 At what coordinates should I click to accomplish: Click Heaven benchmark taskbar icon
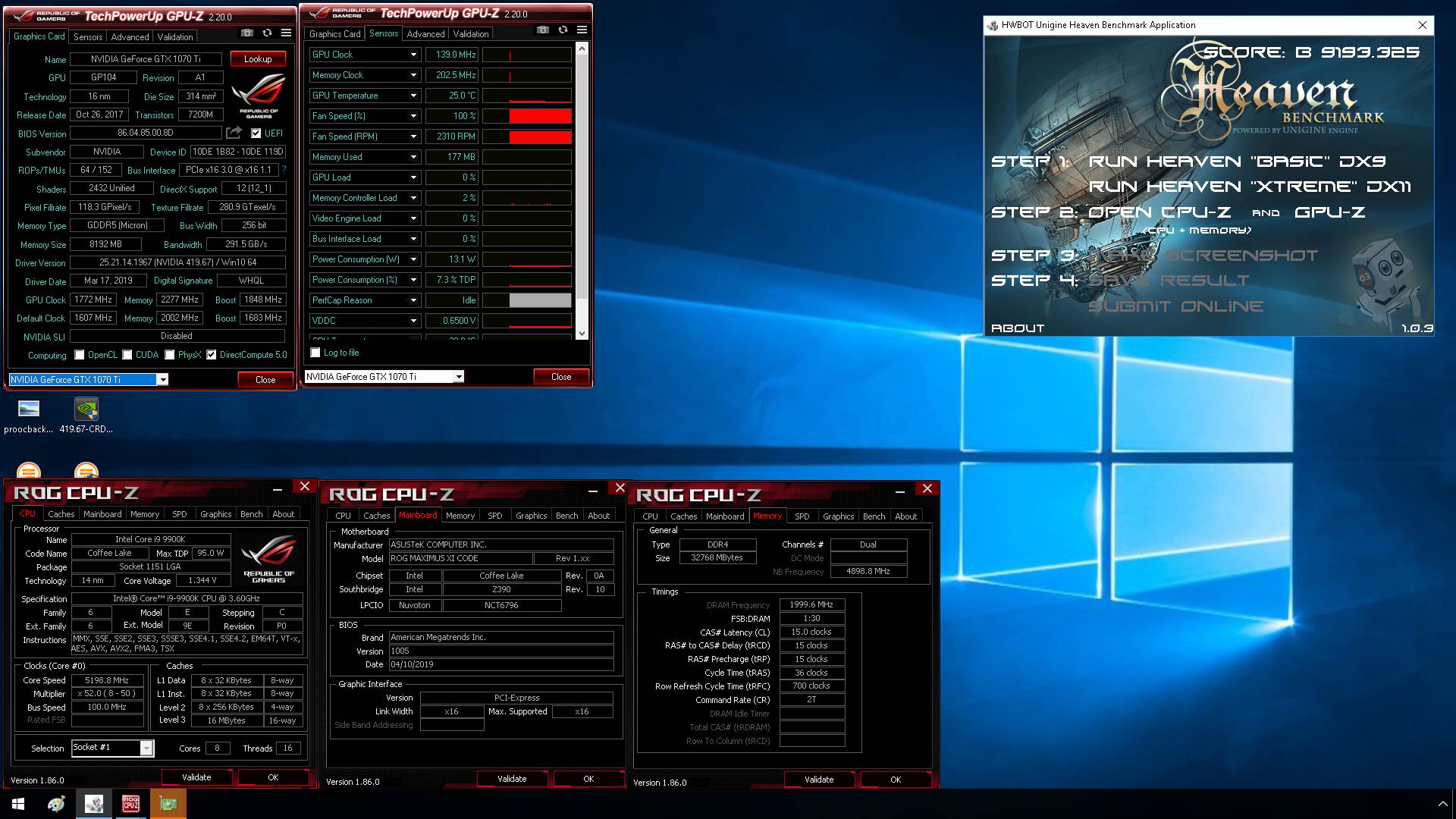[94, 804]
